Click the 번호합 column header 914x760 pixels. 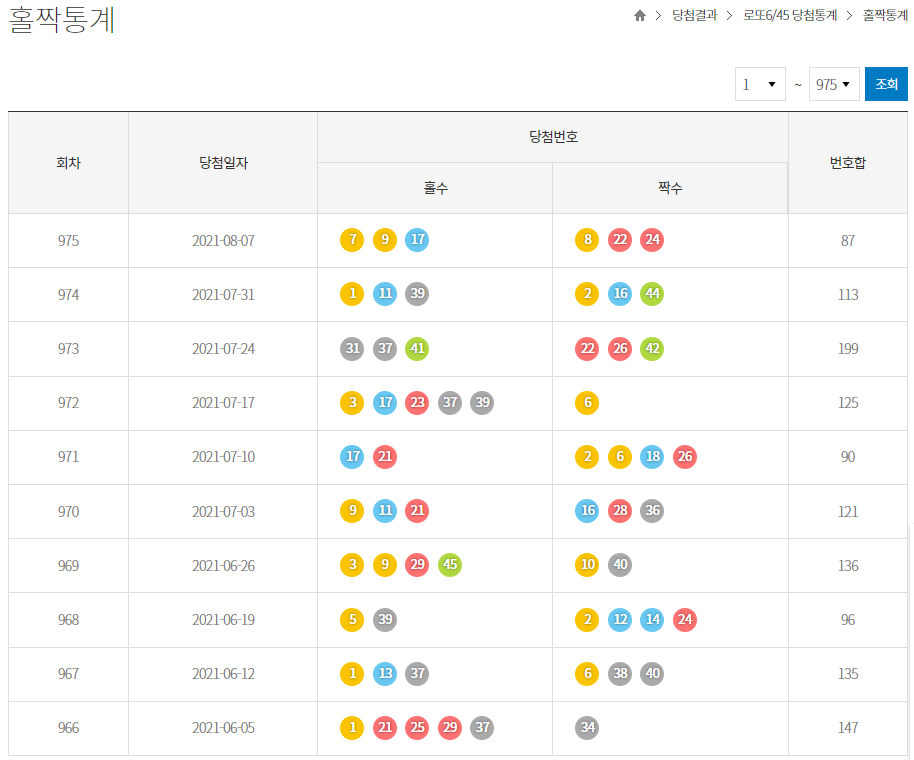click(848, 163)
